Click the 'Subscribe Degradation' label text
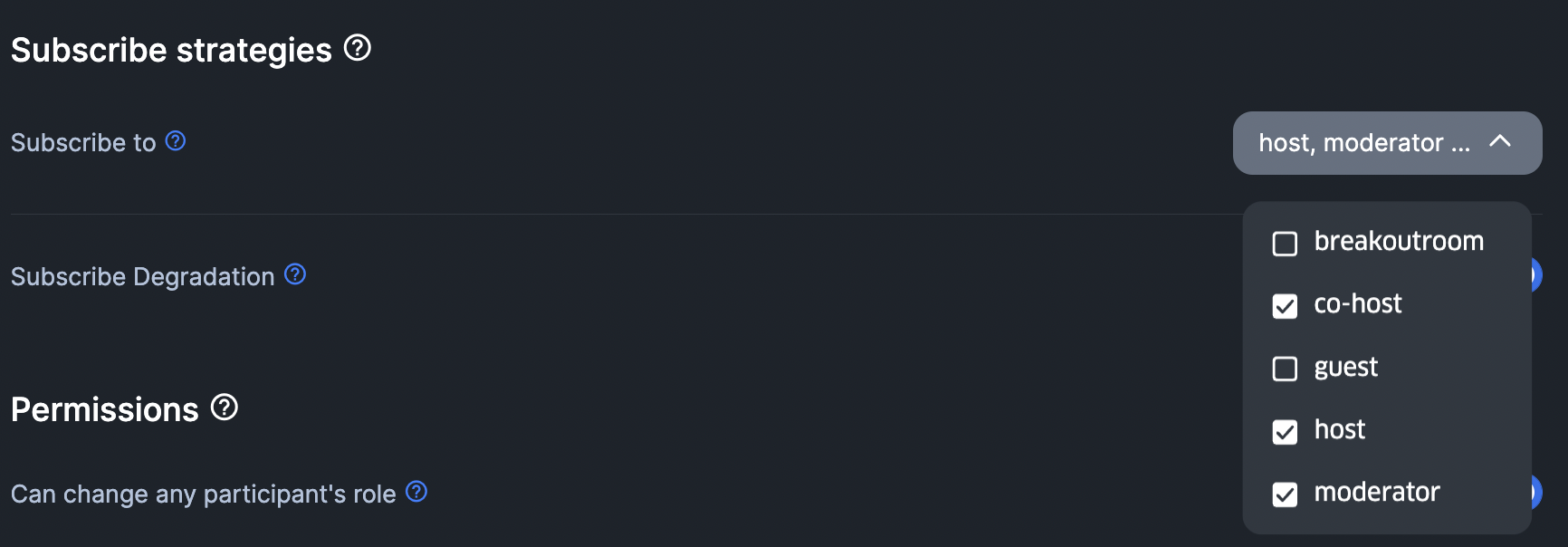Image resolution: width=1568 pixels, height=547 pixels. coord(142,276)
